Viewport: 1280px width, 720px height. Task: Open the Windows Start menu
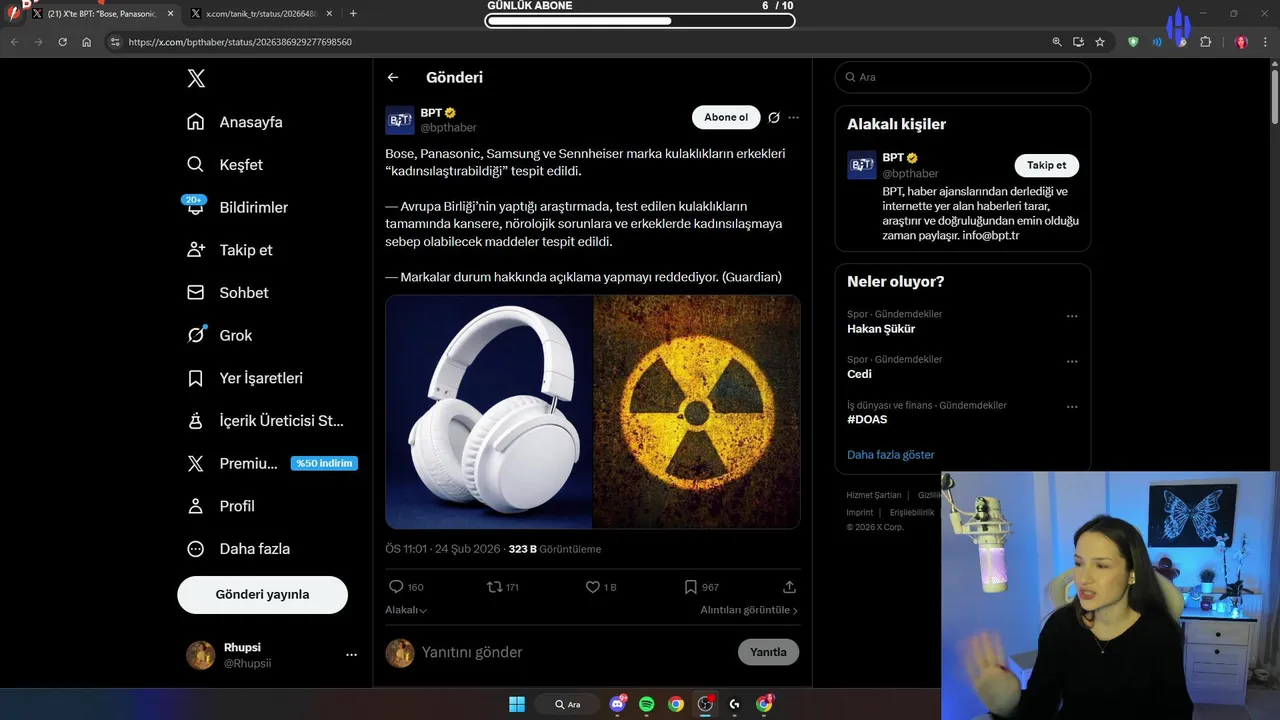point(517,704)
